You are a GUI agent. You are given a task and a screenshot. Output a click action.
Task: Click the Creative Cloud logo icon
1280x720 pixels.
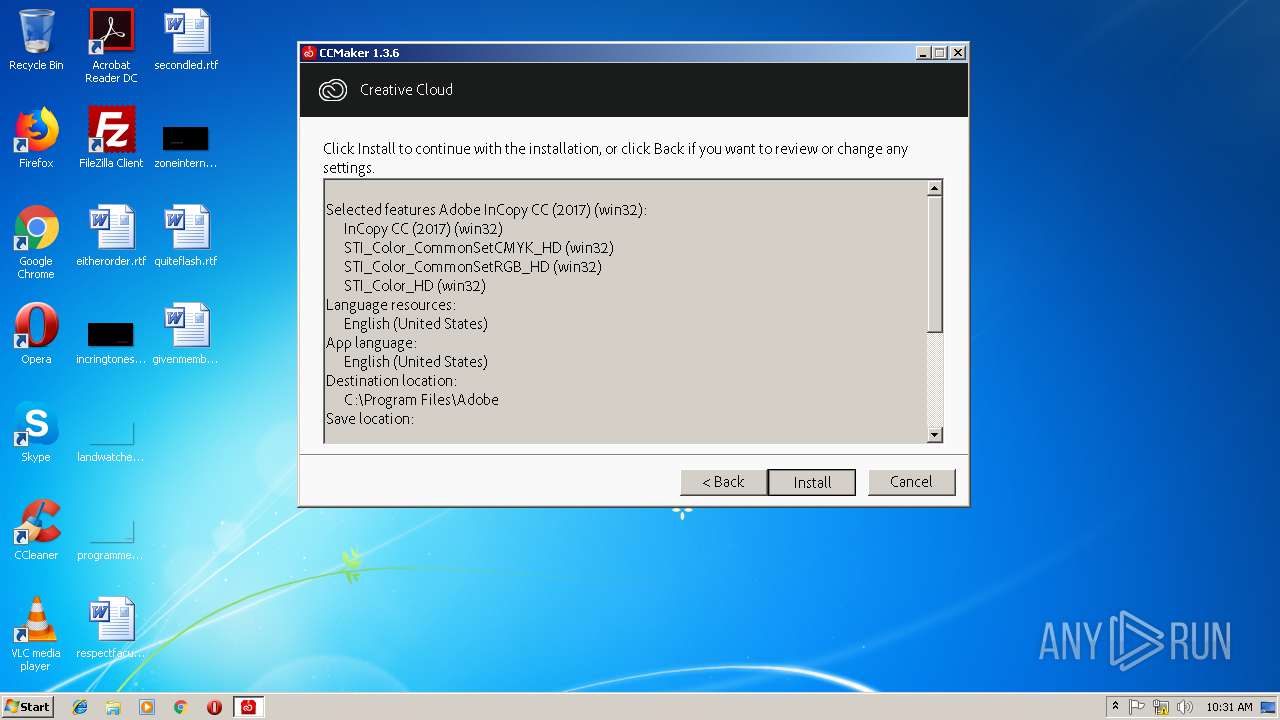point(332,90)
